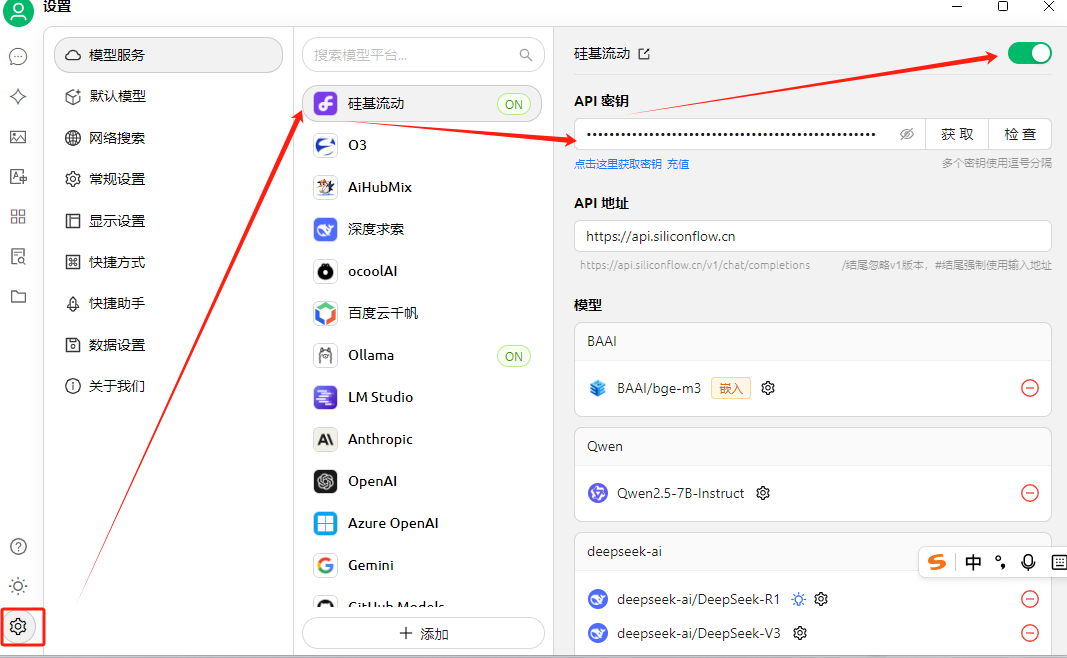Remove the Qwen2.5-7B-Instruct model
The height and width of the screenshot is (658, 1067).
[1030, 493]
